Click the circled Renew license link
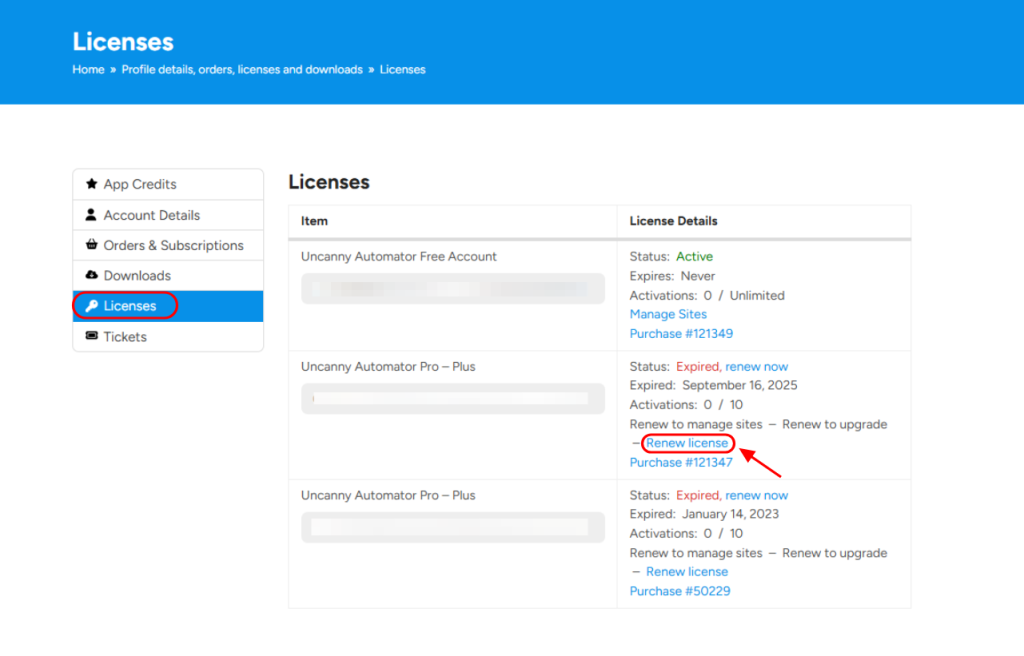Image resolution: width=1024 pixels, height=656 pixels. [x=687, y=442]
